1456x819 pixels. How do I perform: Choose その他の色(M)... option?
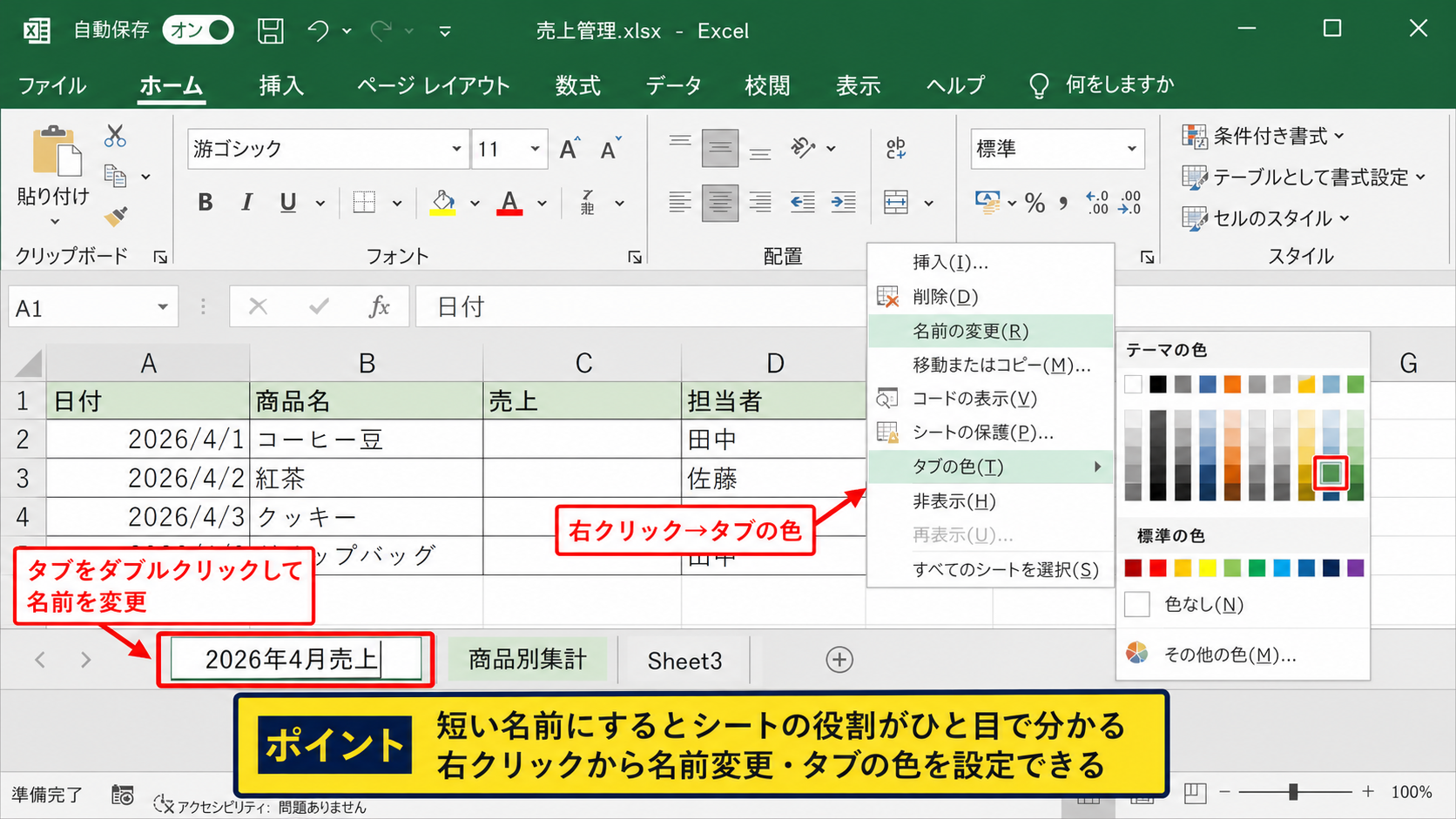pyautogui.click(x=1243, y=655)
